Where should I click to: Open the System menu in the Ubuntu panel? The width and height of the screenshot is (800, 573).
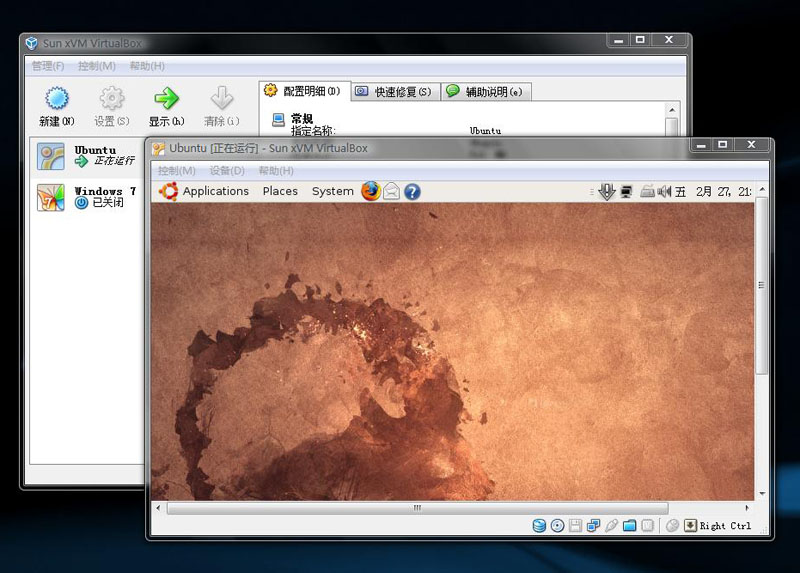point(333,191)
